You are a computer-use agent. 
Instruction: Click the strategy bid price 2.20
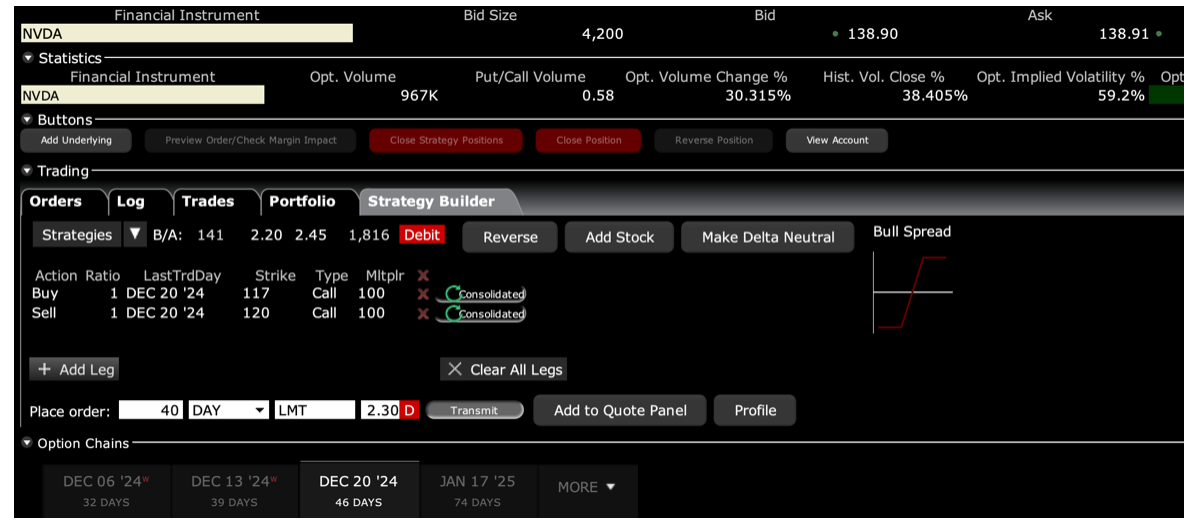[267, 235]
